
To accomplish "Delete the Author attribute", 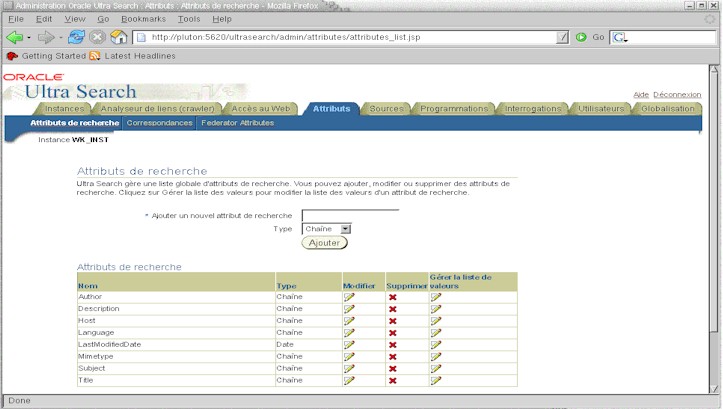I will (392, 297).
